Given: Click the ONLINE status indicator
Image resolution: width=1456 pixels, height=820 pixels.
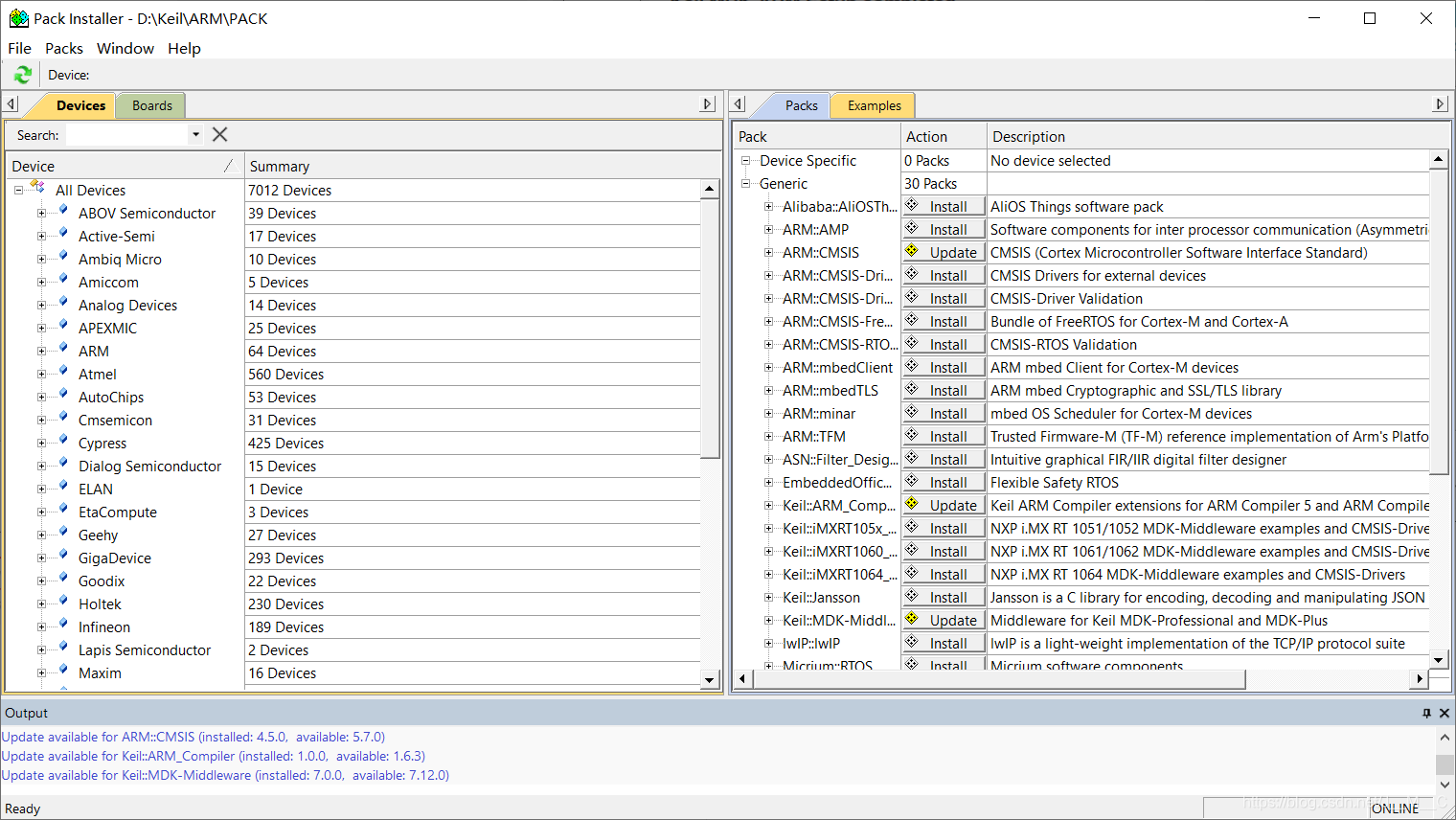Looking at the screenshot, I should (1395, 809).
